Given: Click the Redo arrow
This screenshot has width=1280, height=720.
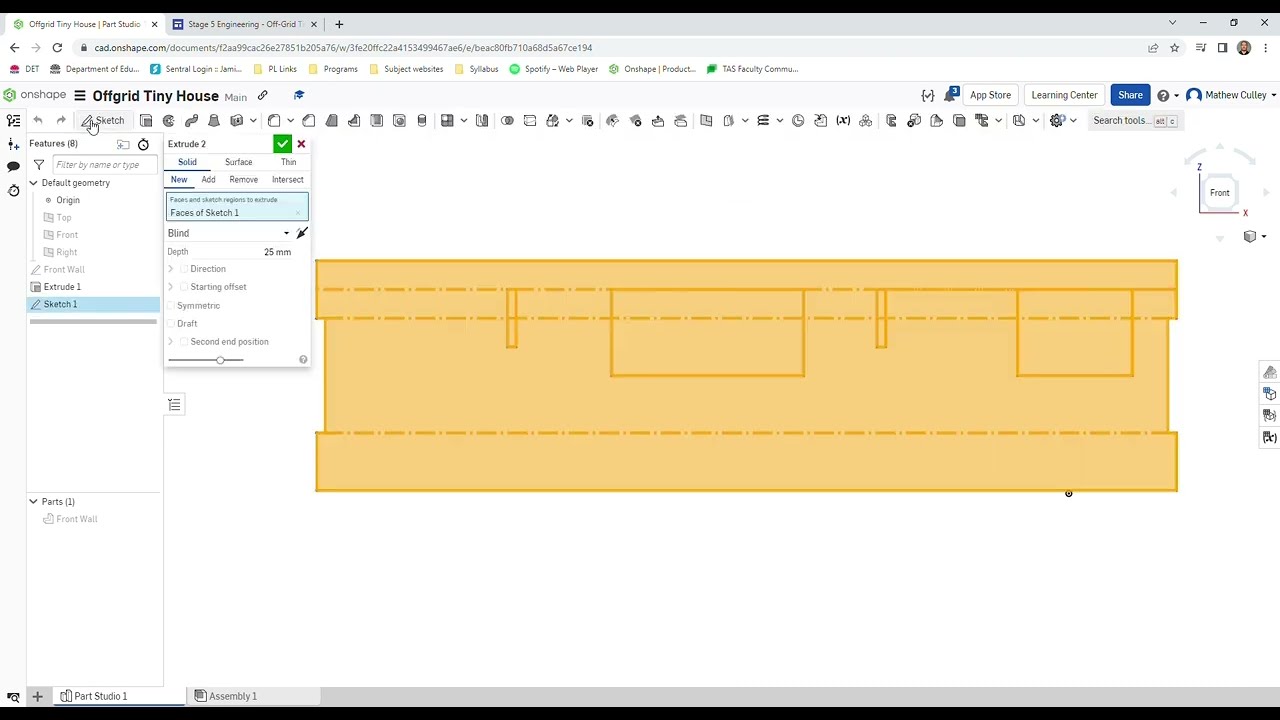Looking at the screenshot, I should click(x=61, y=120).
